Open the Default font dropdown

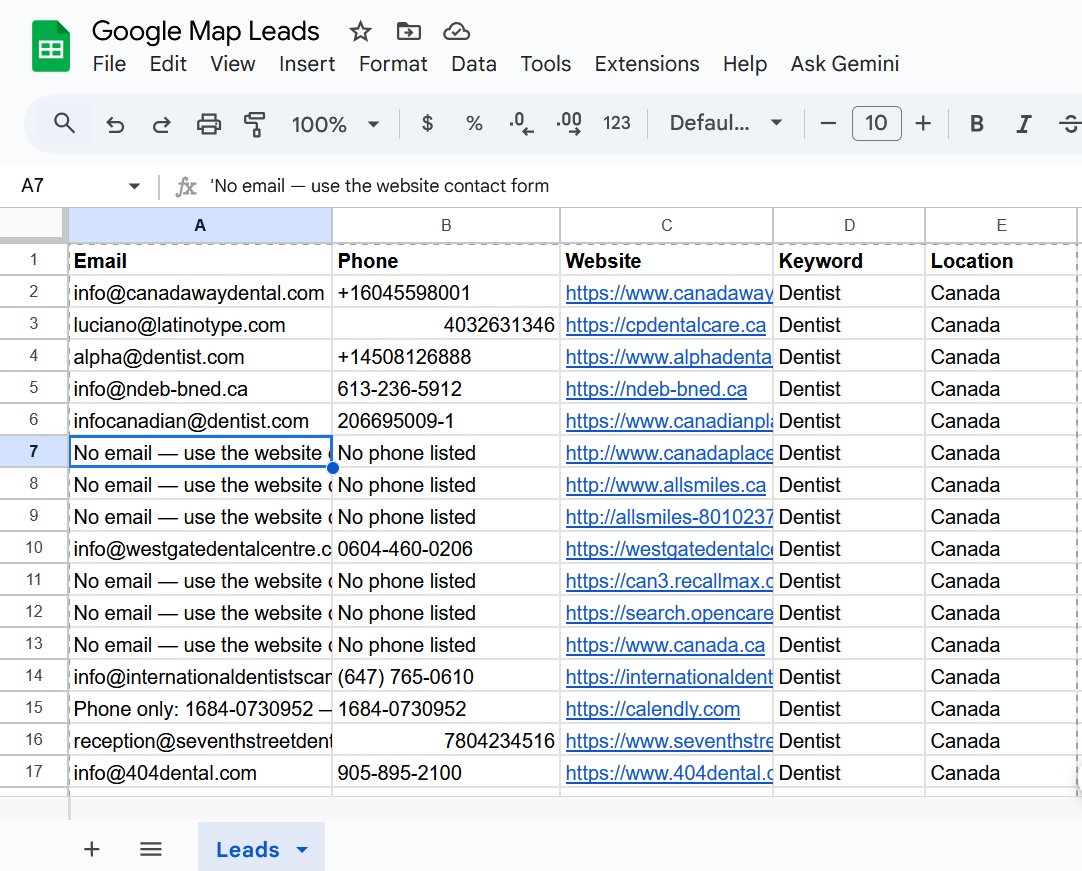pos(730,123)
